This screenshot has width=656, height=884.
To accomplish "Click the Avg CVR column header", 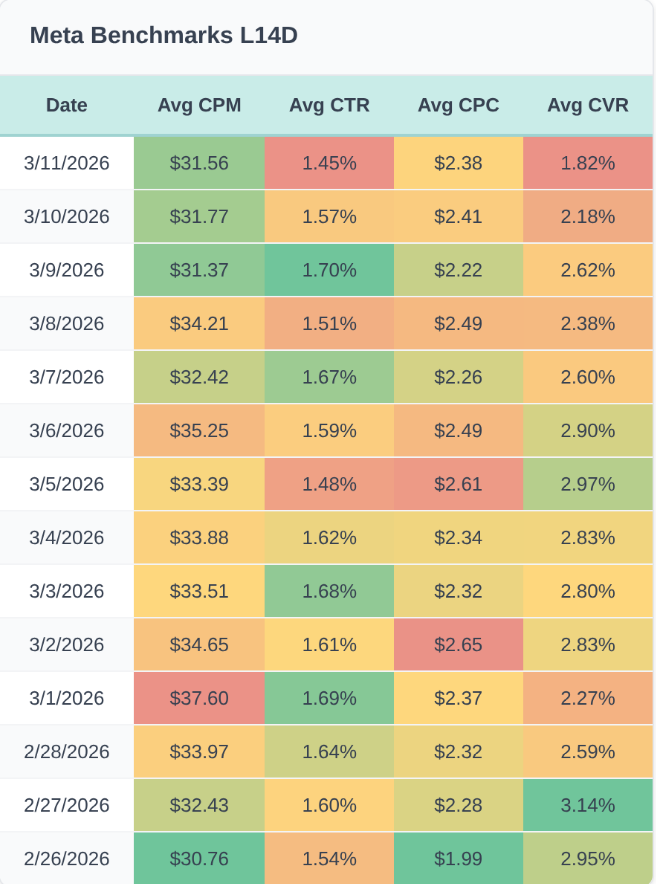I will (x=588, y=105).
